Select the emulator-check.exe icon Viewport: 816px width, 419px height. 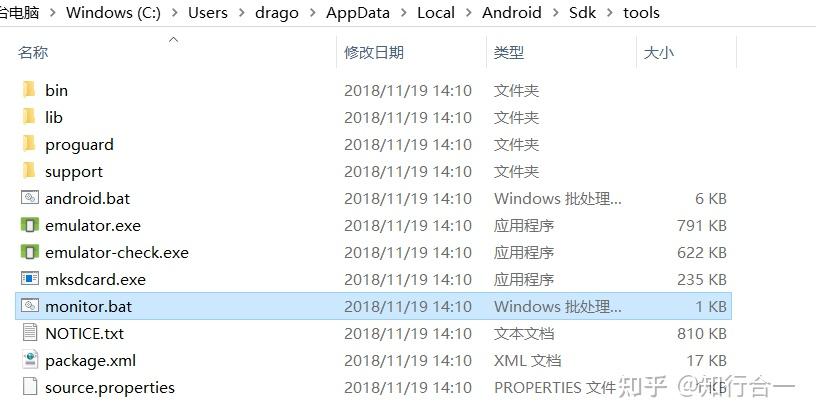(x=30, y=252)
